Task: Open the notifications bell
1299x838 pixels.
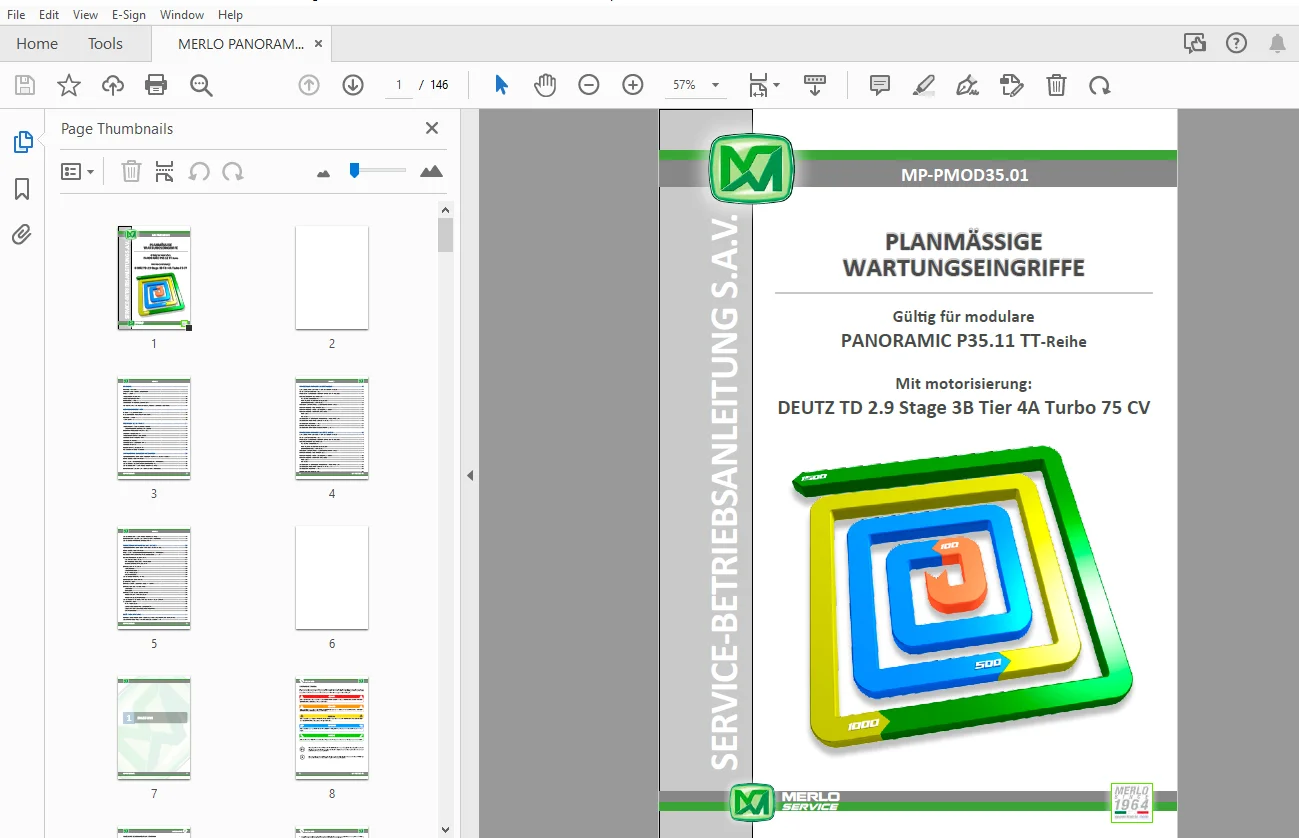Action: 1277,43
